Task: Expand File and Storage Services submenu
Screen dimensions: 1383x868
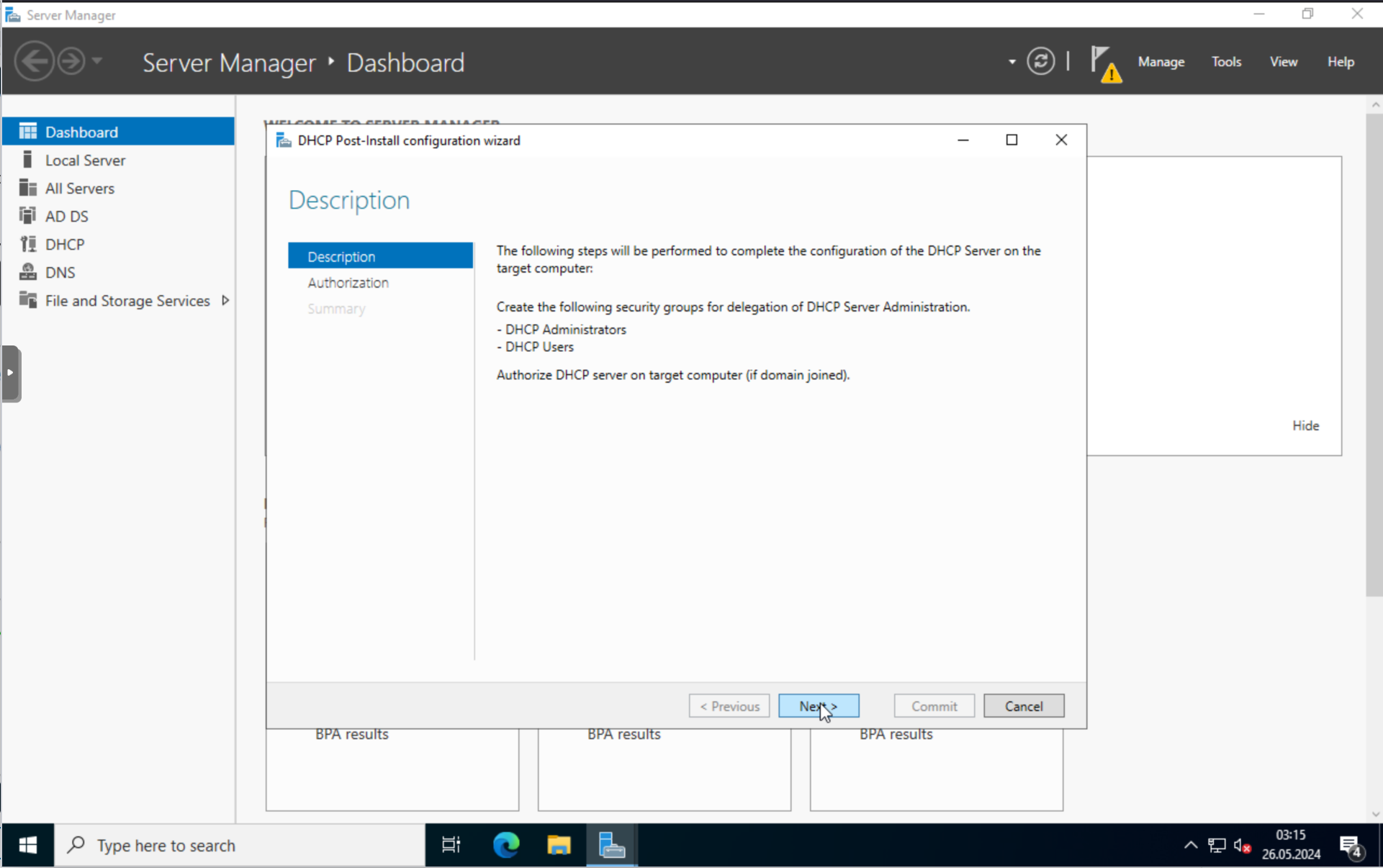Action: (225, 300)
